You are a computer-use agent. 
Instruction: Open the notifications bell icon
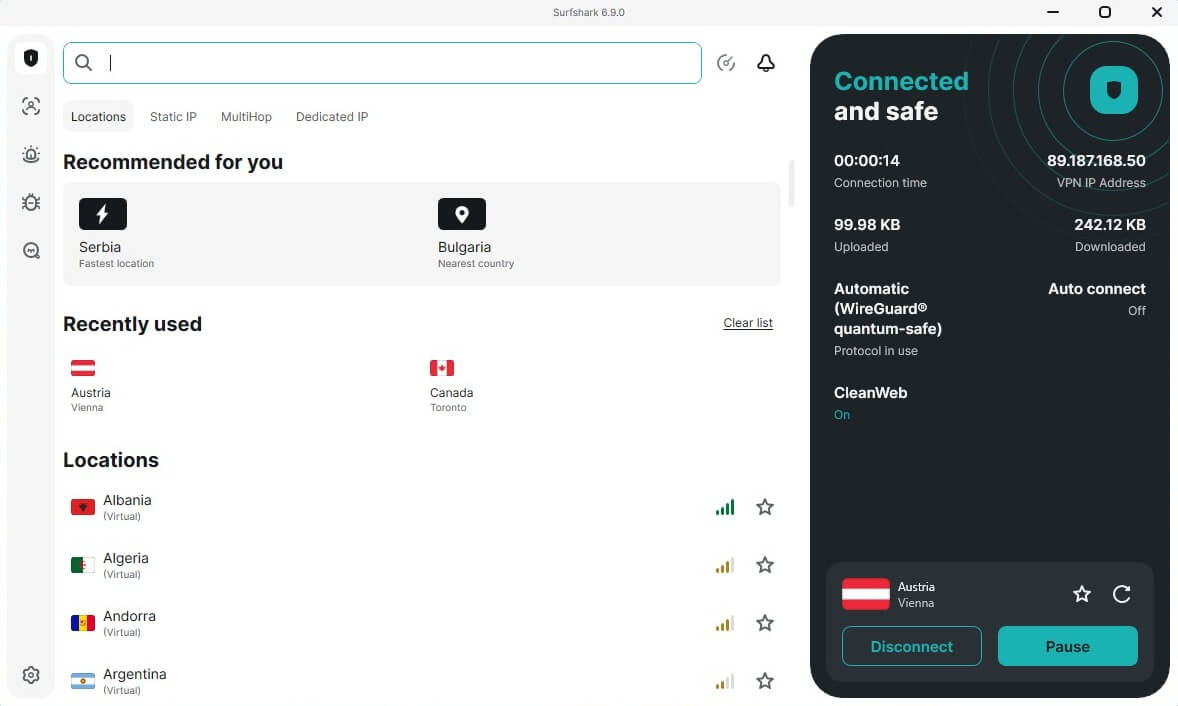coord(766,63)
